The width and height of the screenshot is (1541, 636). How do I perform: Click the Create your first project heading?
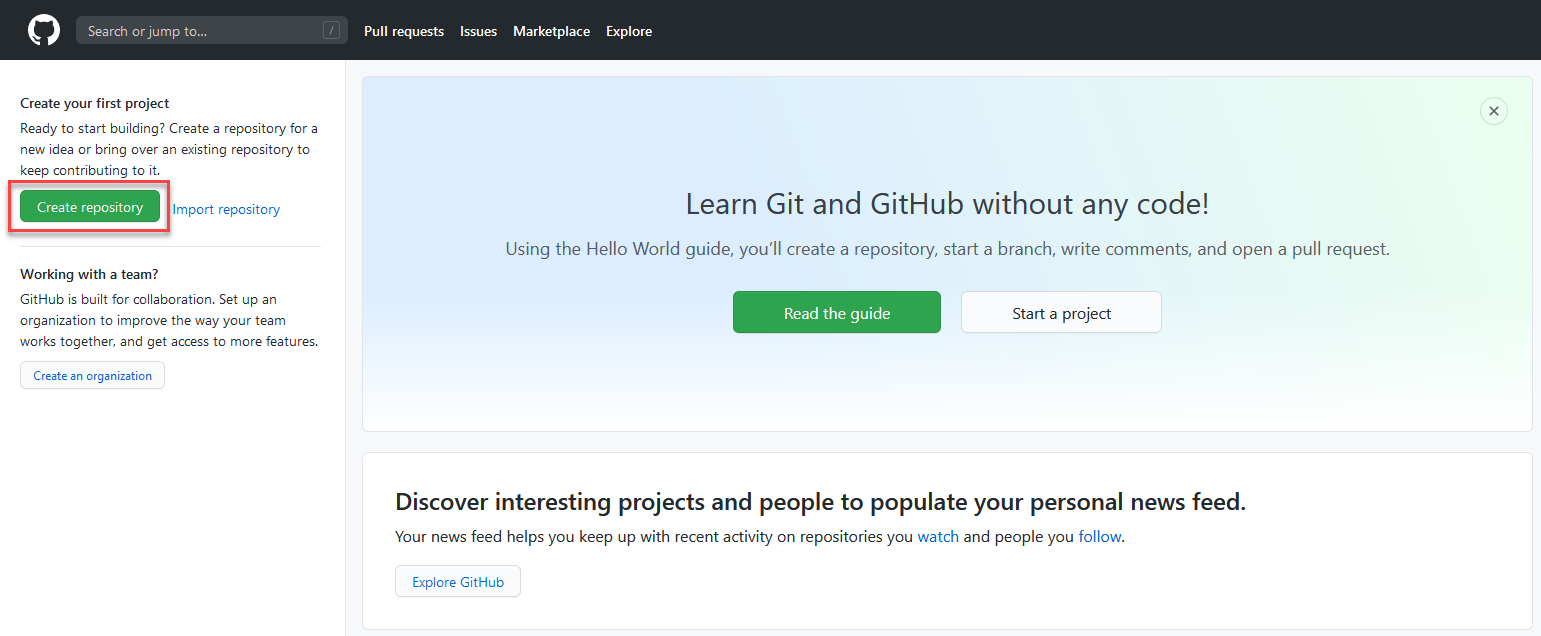point(94,103)
